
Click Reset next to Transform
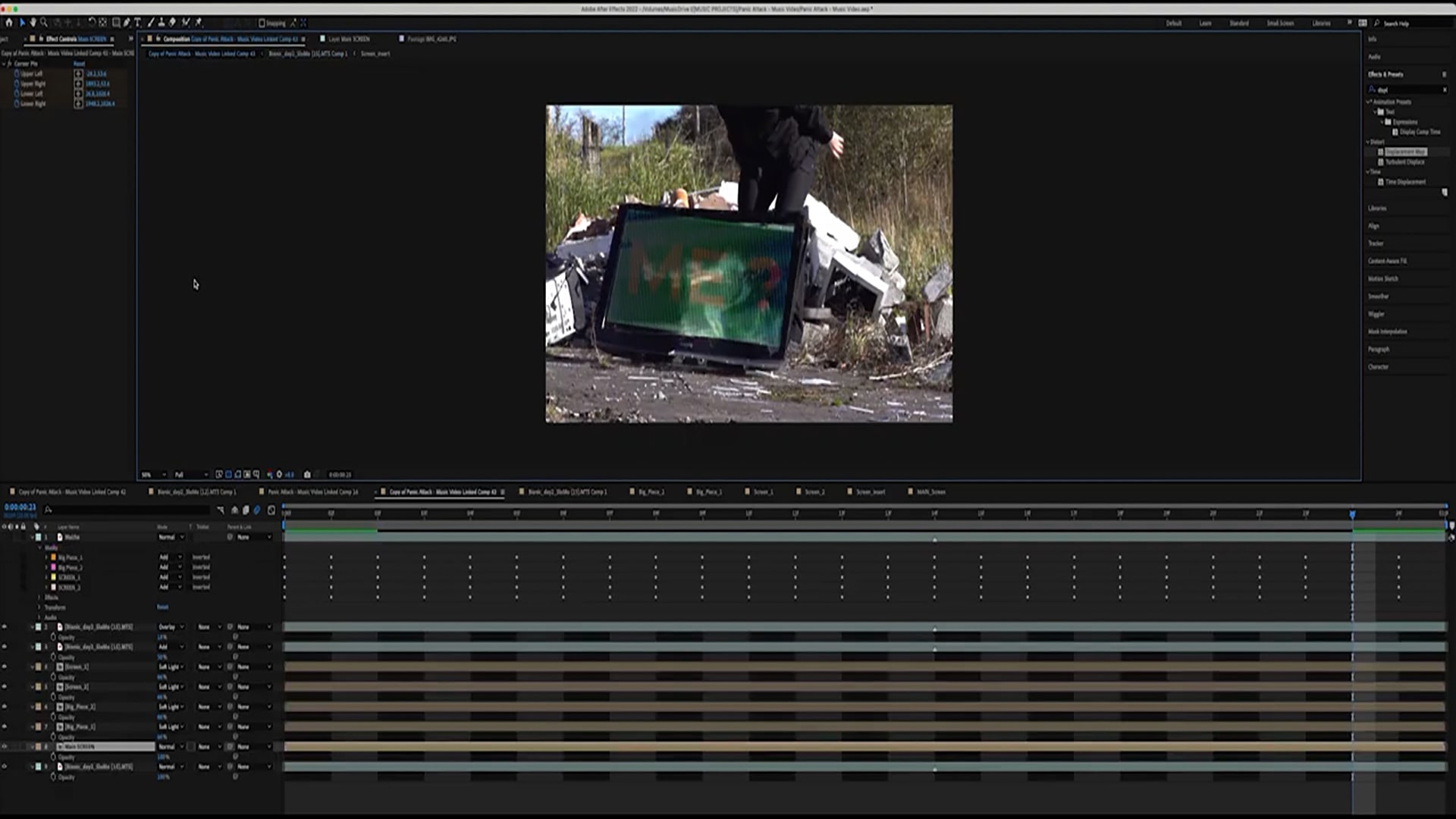click(x=162, y=607)
